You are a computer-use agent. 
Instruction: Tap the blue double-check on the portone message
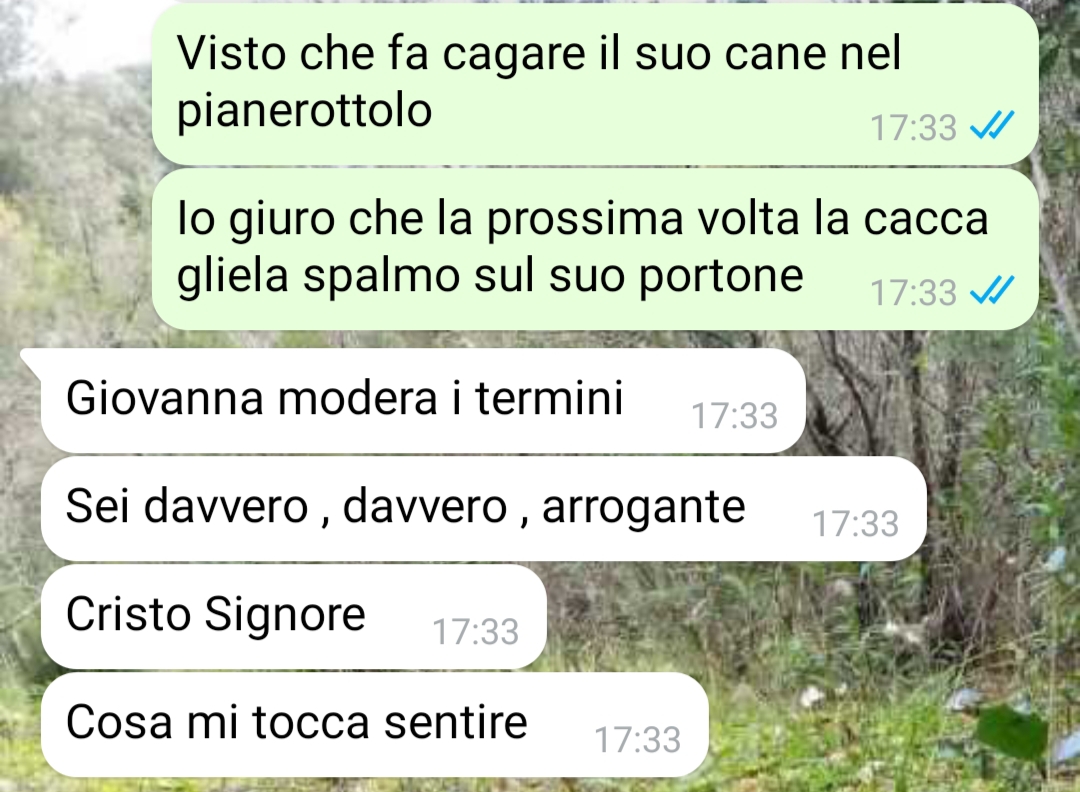991,290
